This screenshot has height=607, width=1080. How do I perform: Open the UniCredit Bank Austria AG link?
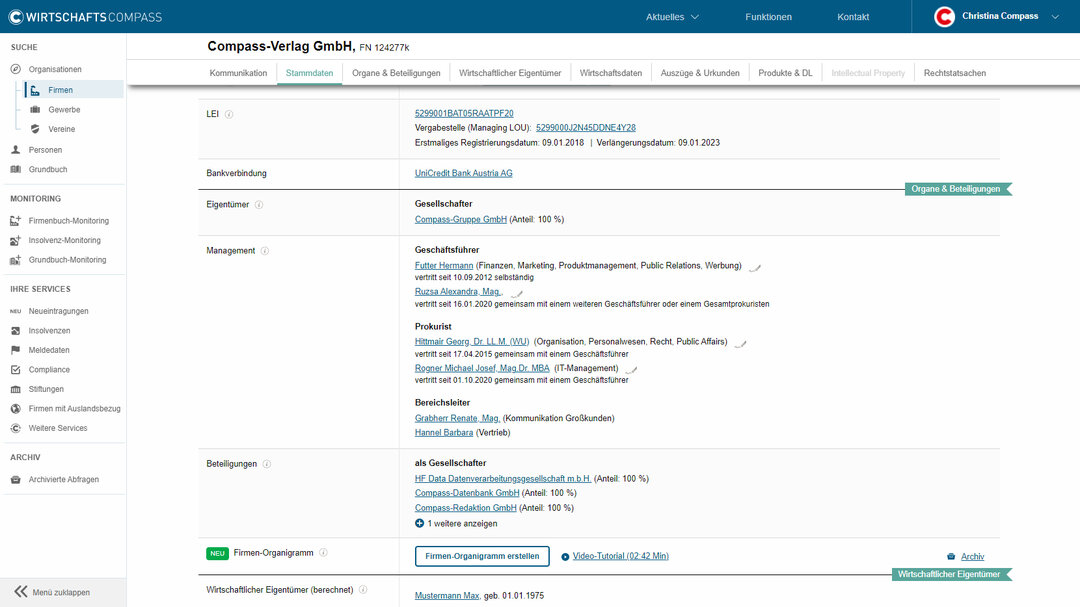[x=464, y=174]
